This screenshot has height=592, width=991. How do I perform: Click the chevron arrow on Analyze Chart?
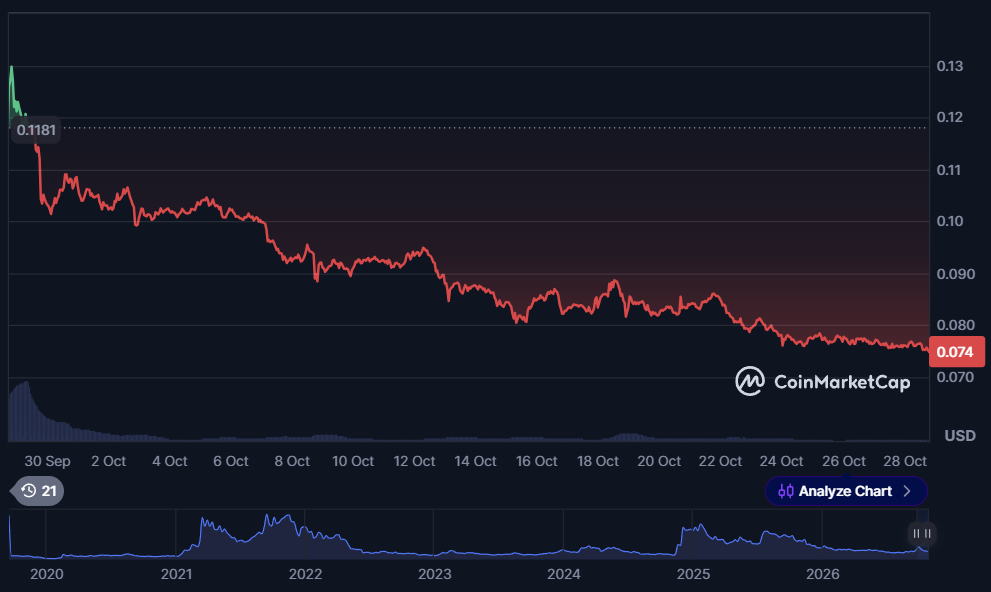(907, 491)
